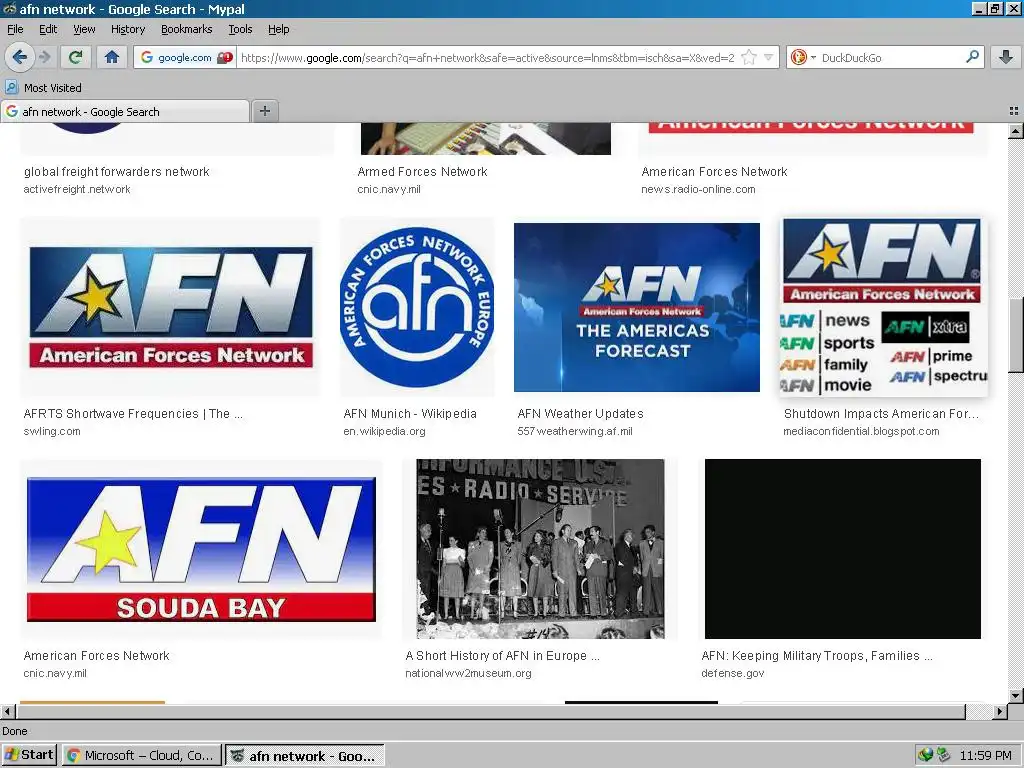
Task: Click 'Shutdown Impacts American For...' title
Action: tap(881, 413)
